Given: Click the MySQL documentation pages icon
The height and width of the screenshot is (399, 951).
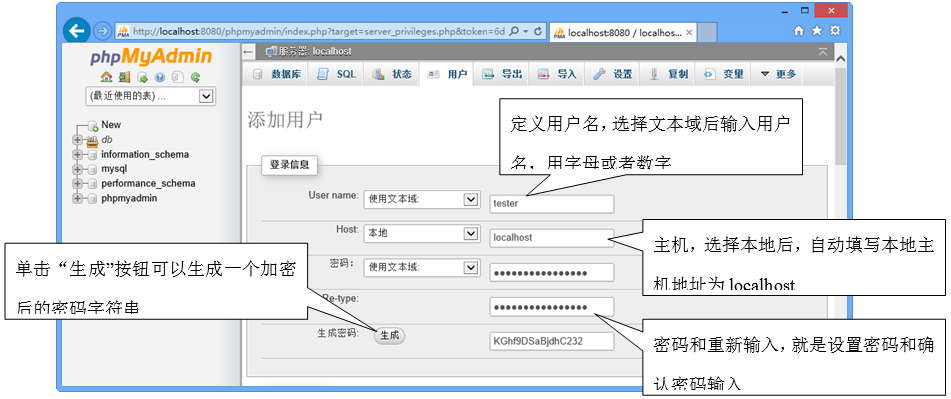Looking at the screenshot, I should 177,77.
